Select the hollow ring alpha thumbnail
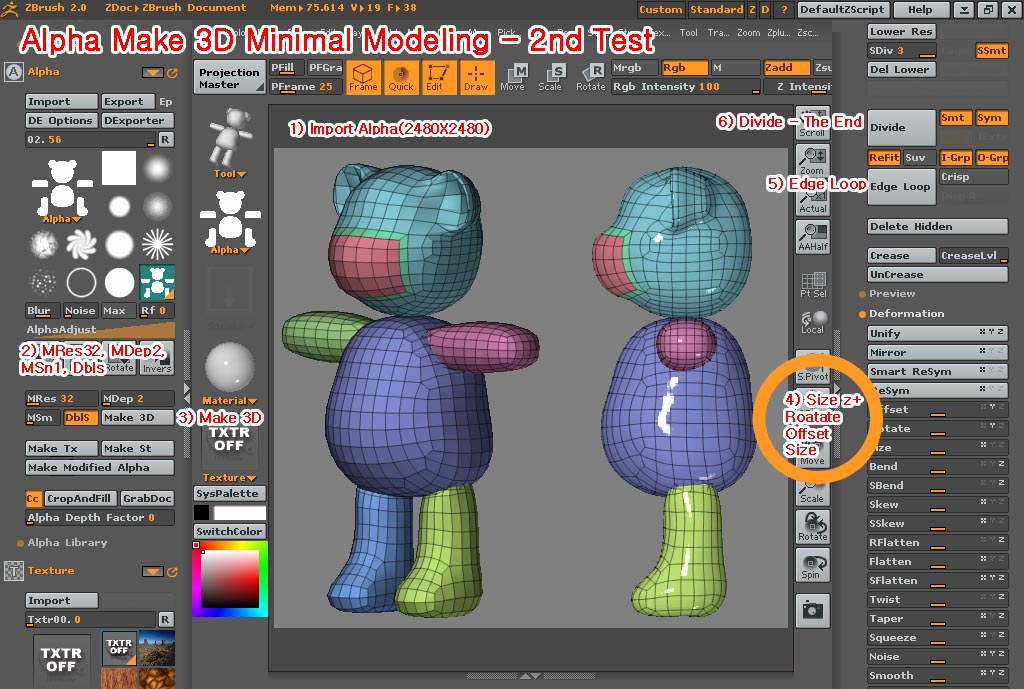 81,283
